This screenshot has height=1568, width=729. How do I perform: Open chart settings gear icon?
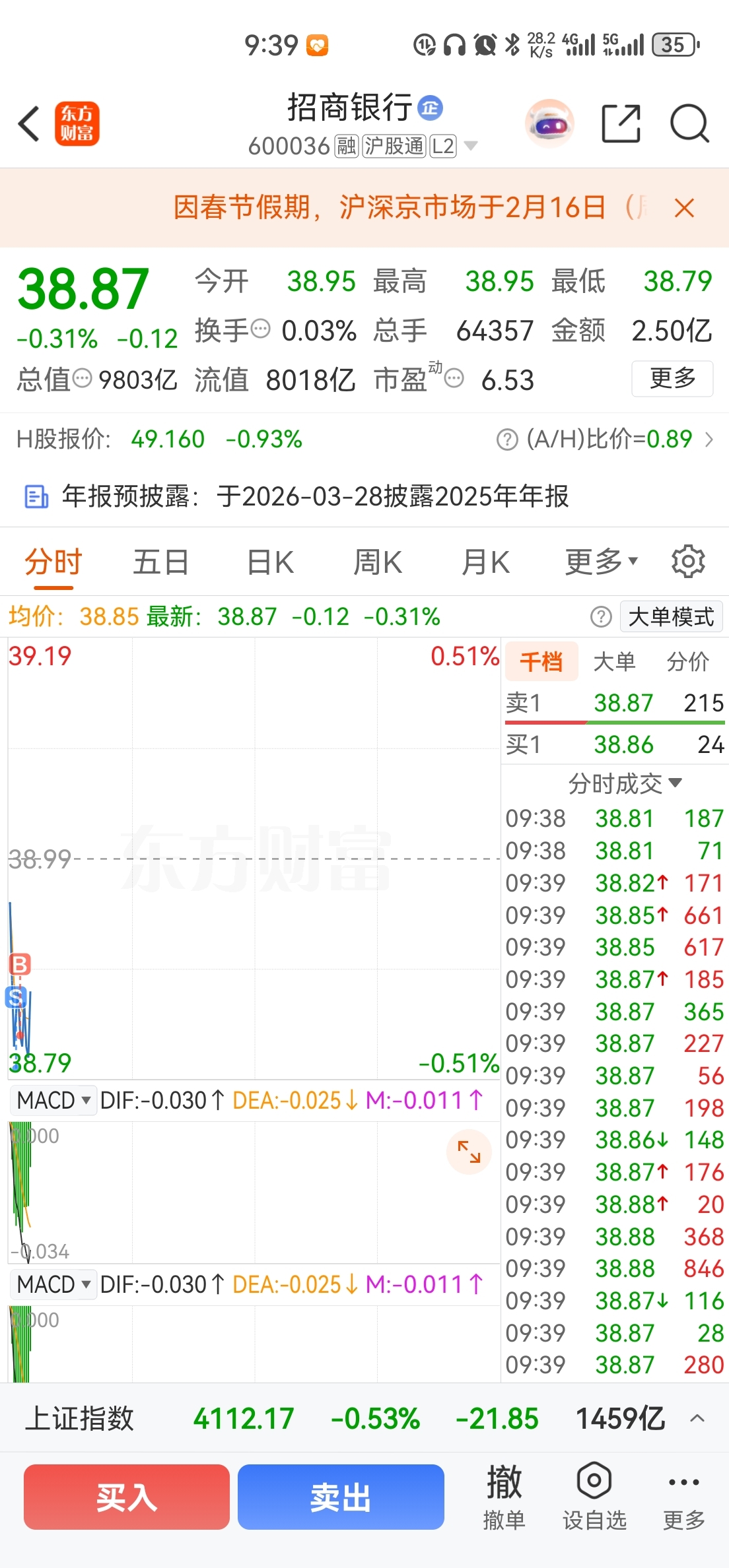click(688, 562)
